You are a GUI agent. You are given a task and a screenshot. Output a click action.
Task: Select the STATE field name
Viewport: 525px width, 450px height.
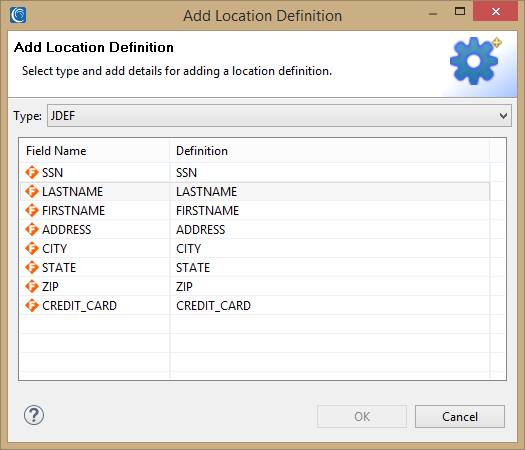click(59, 268)
